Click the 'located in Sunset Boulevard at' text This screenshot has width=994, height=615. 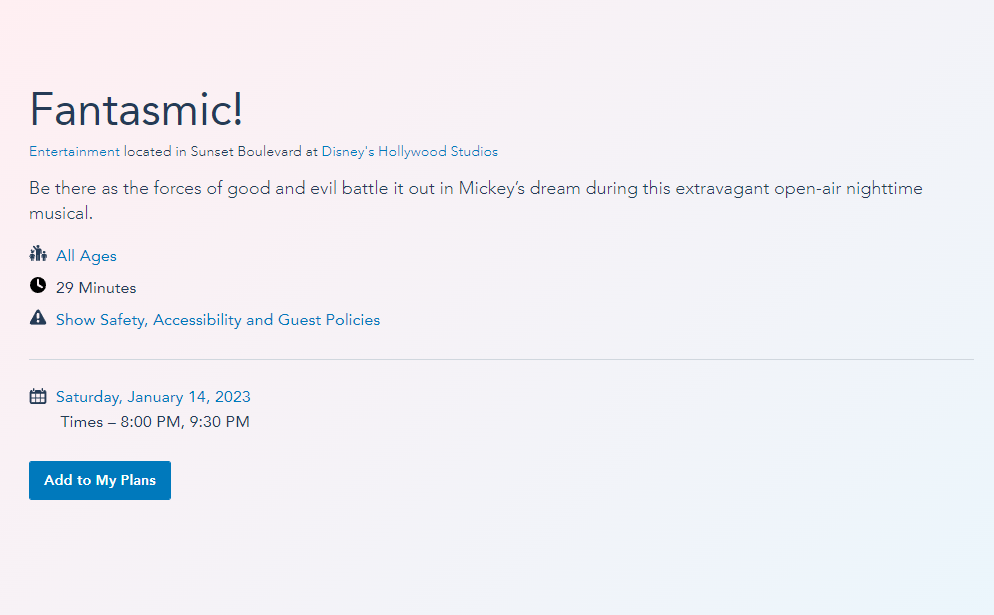[221, 152]
